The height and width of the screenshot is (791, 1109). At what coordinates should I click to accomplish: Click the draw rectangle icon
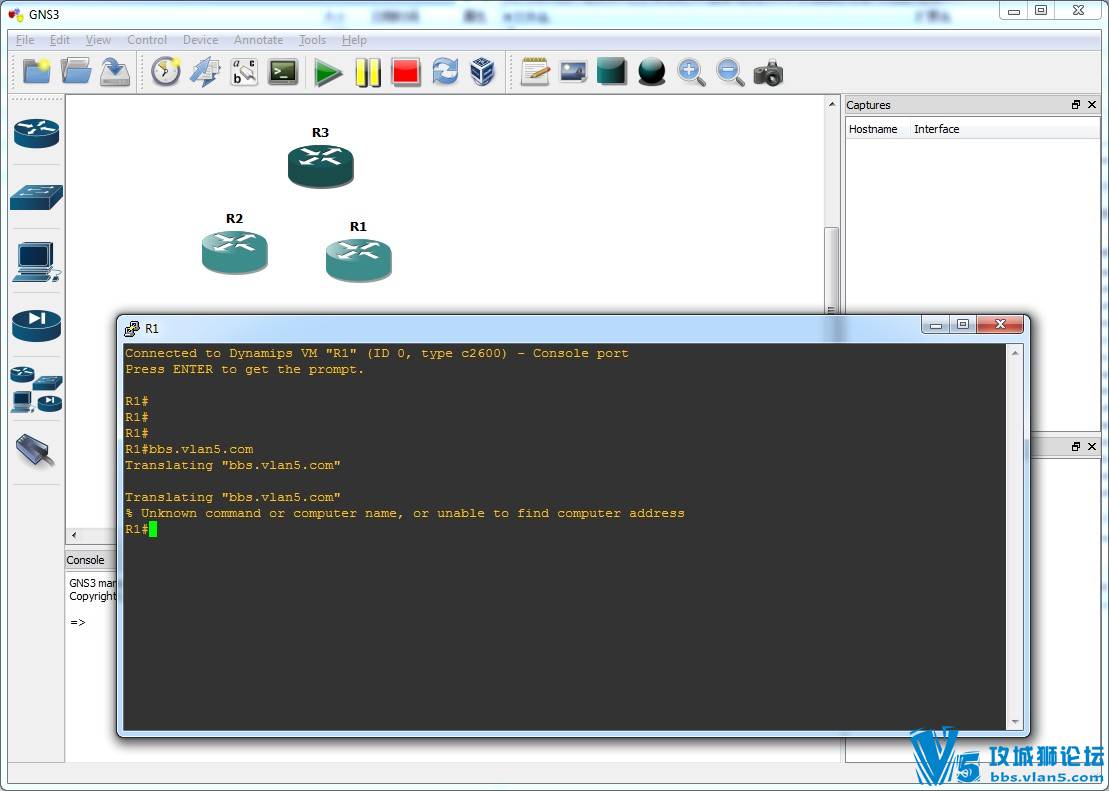tap(612, 71)
